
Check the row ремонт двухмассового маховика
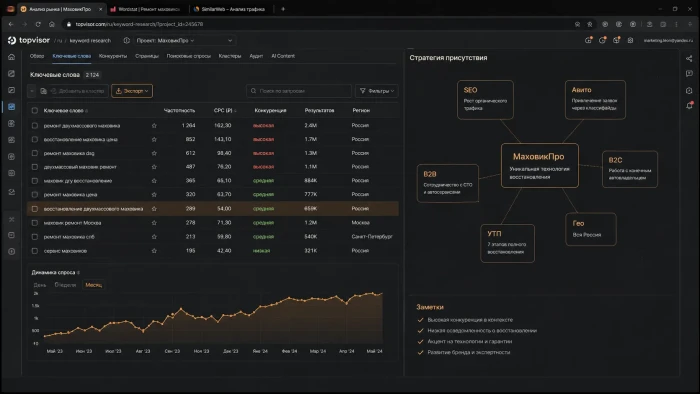click(34, 126)
